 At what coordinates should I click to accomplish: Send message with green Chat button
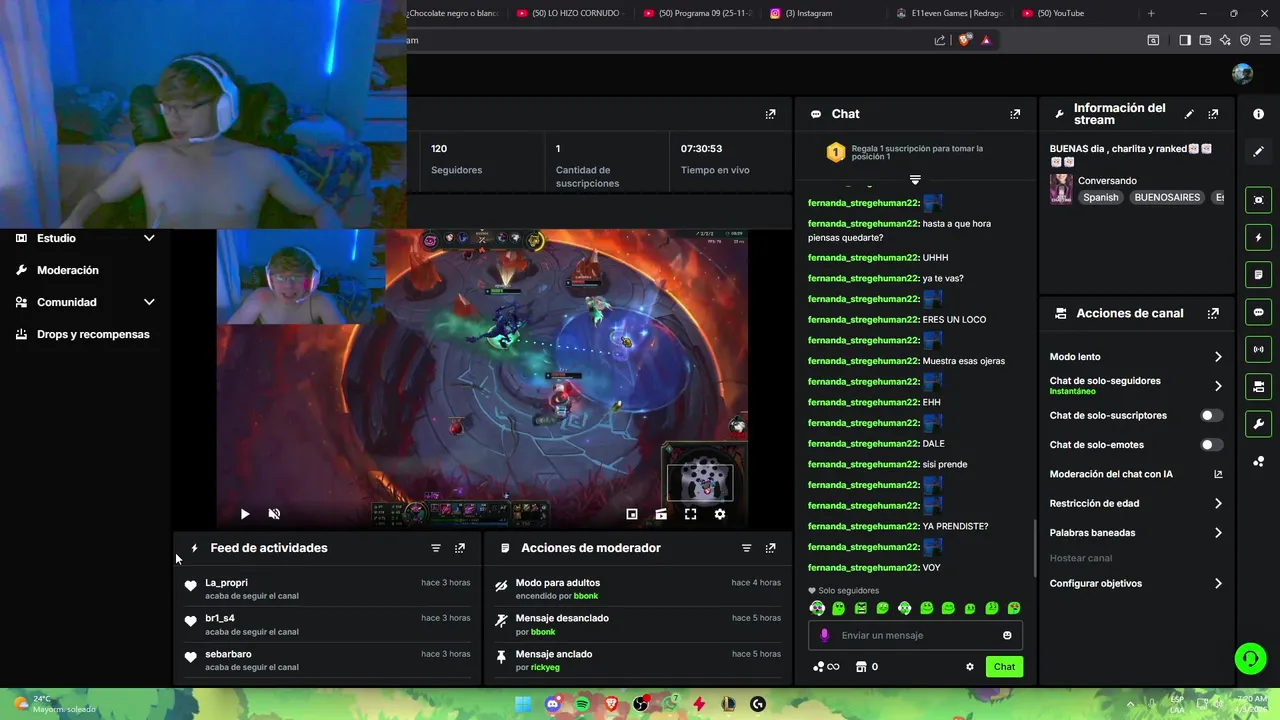[x=1004, y=667]
